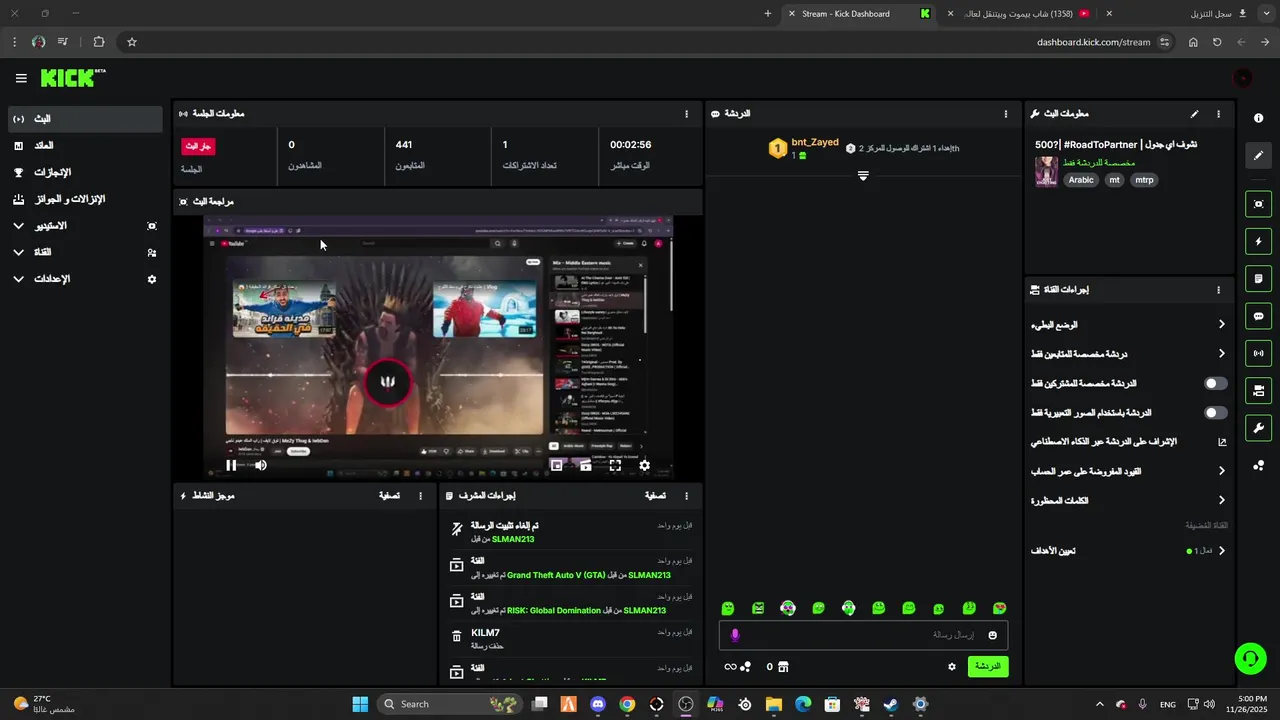Expand account age restrictions chevron

tap(1221, 471)
